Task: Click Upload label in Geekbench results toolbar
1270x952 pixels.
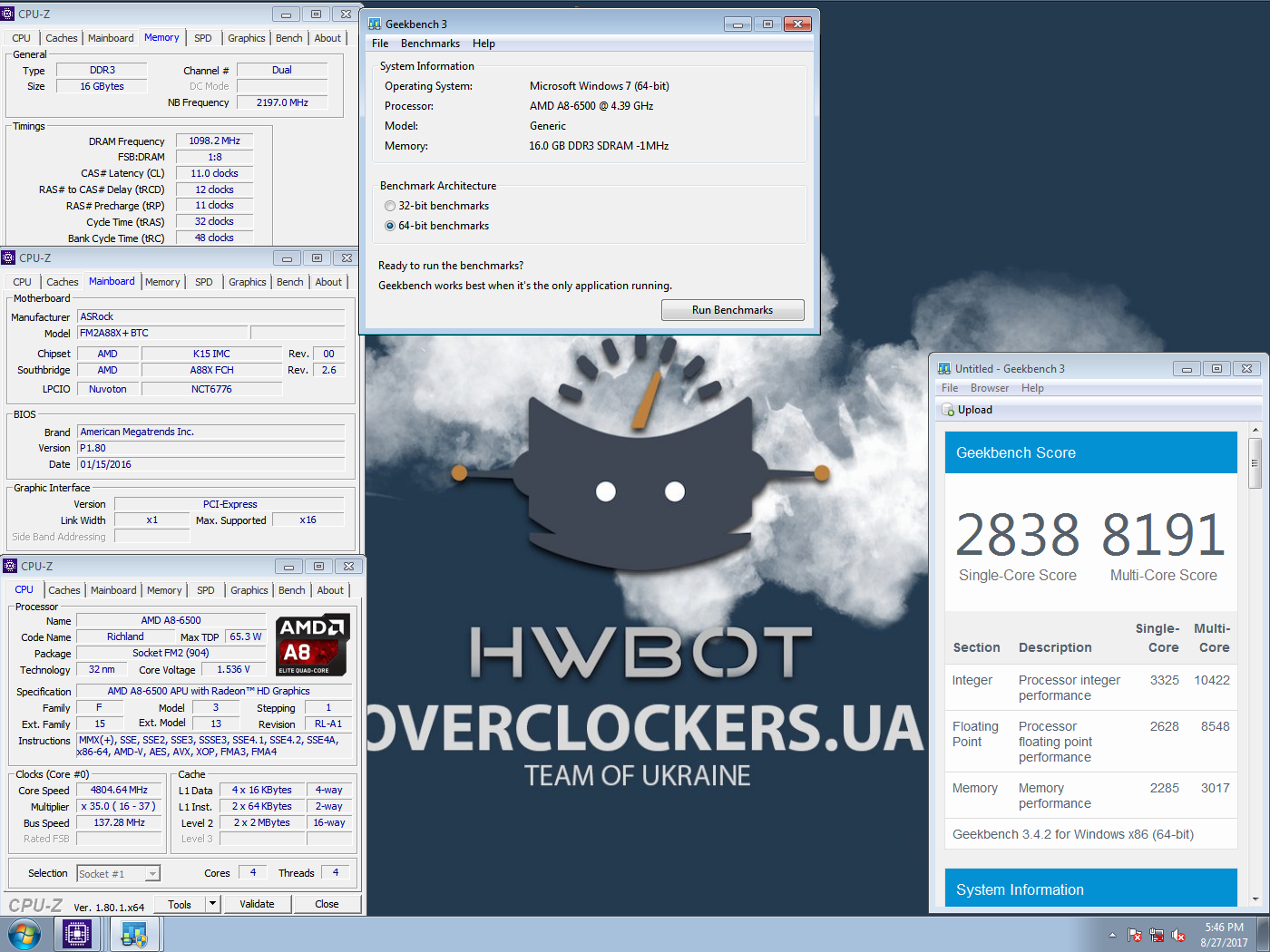Action: (975, 410)
